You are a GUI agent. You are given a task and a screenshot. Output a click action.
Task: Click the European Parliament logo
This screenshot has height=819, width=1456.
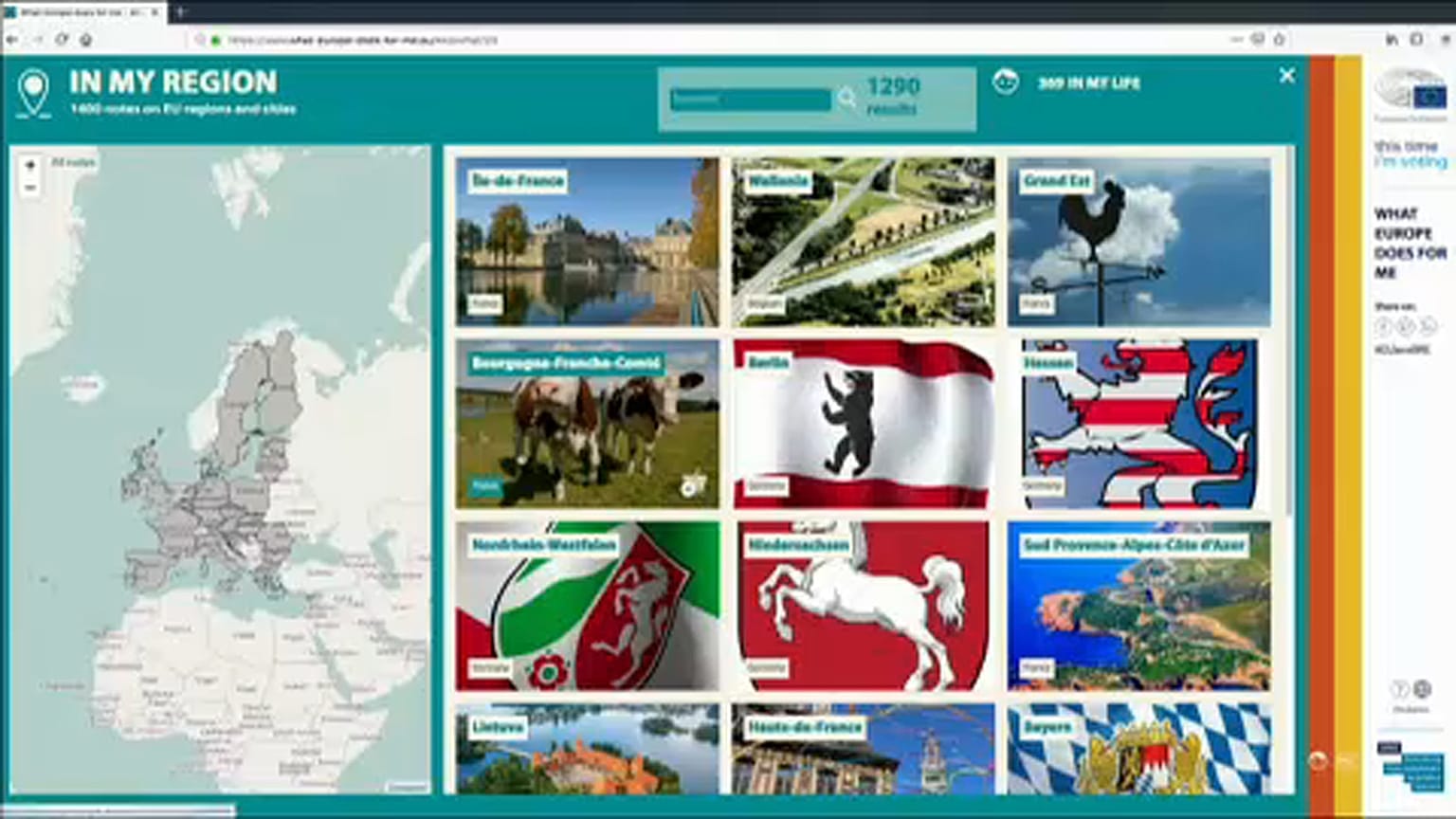[x=1410, y=95]
